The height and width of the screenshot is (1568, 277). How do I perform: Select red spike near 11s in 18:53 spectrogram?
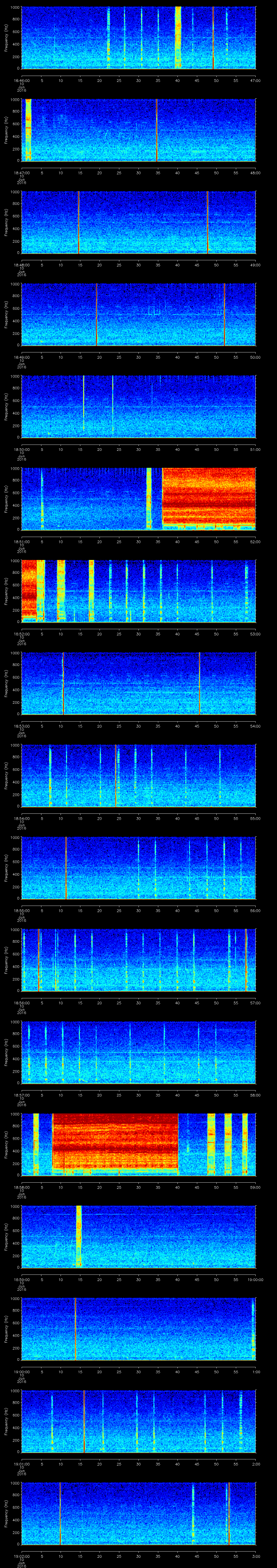(x=63, y=683)
